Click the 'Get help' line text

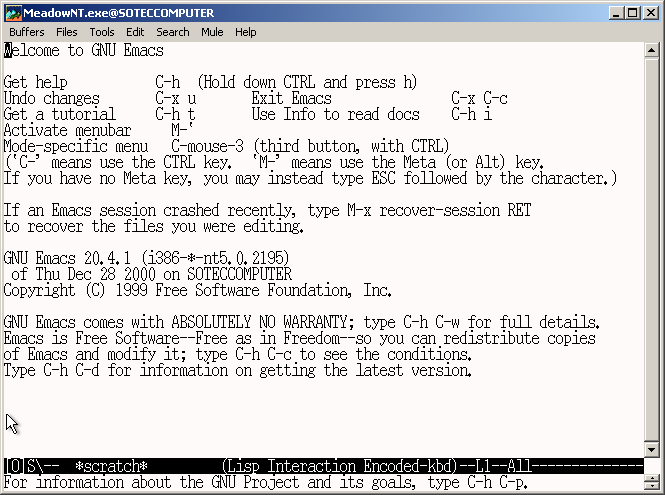(x=36, y=82)
